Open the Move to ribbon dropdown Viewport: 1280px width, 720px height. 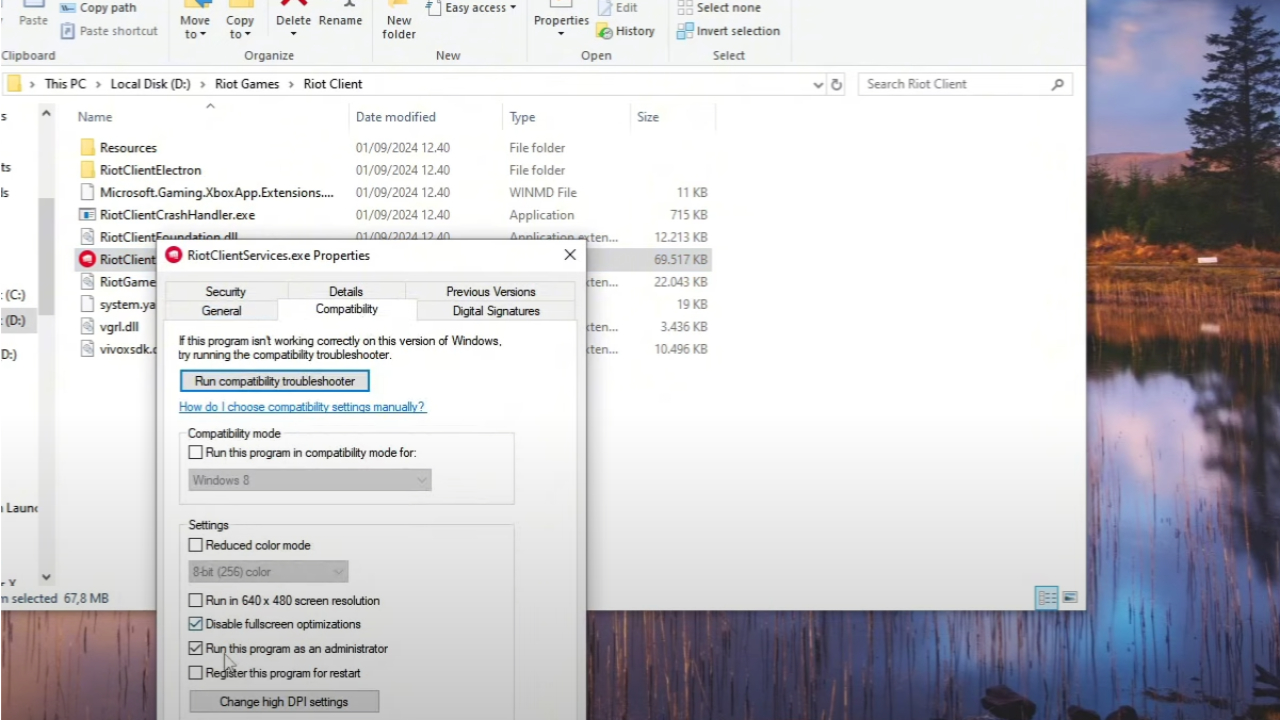[195, 22]
